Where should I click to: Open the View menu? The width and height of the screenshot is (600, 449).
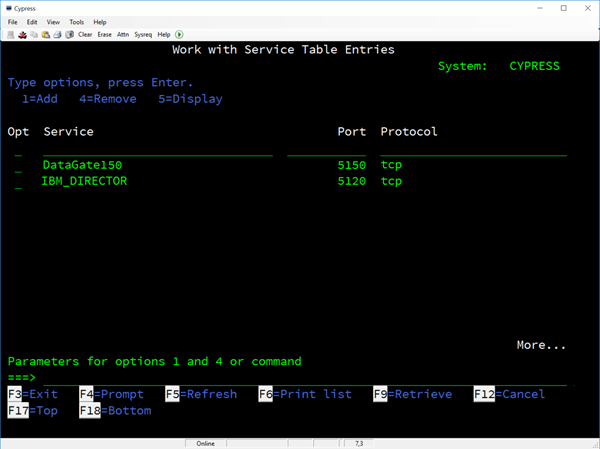53,22
